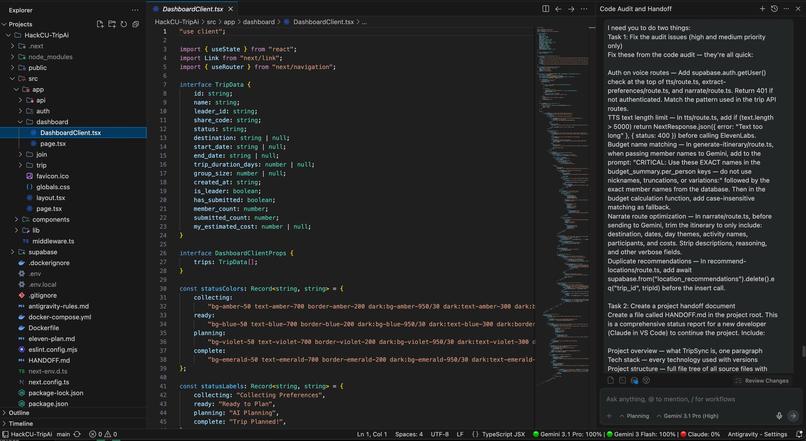Go back with the editor left arrow
This screenshot has width=806, height=441.
(x=558, y=9)
